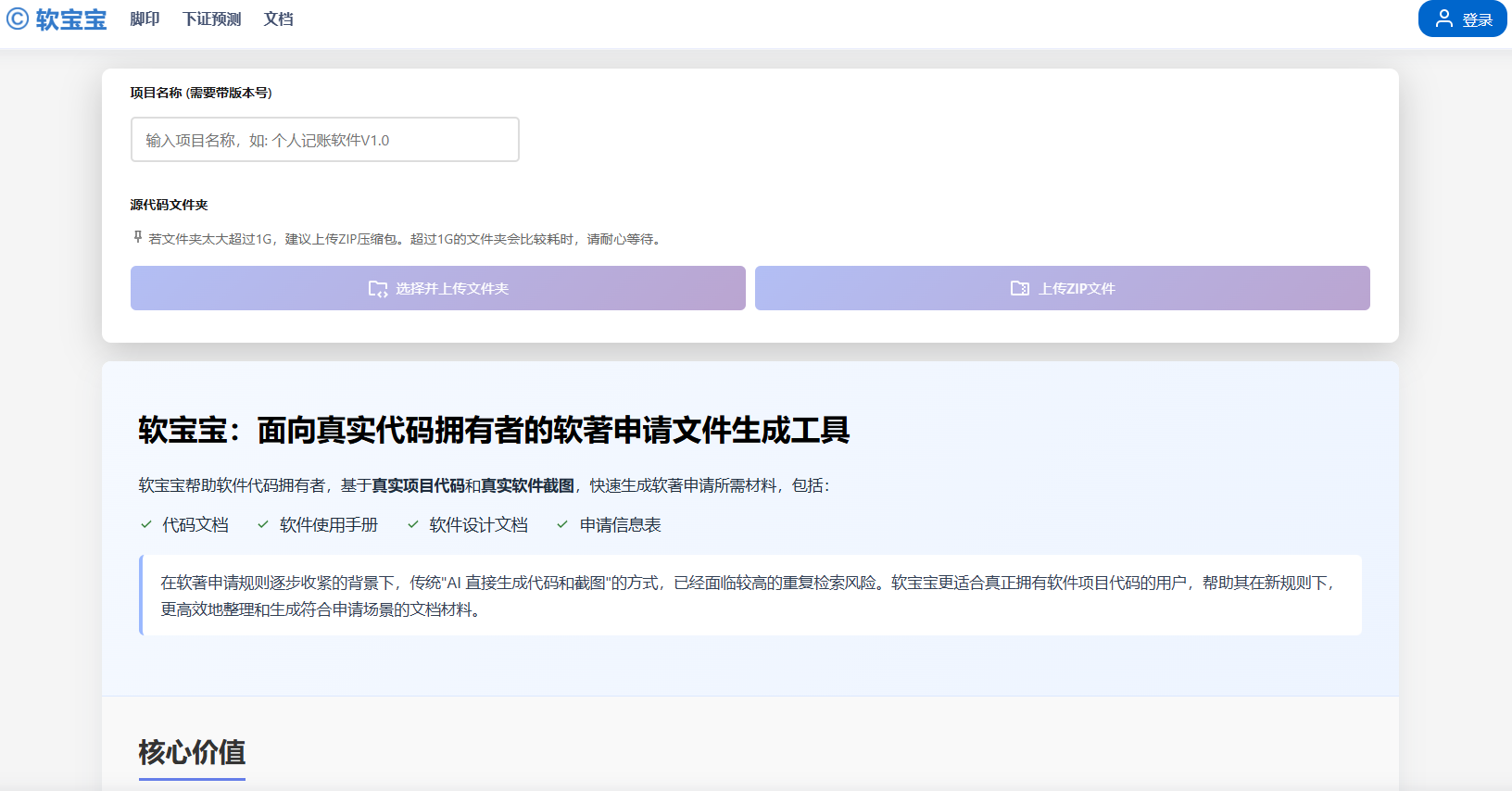Screen dimensions: 1512x791
Task: Click the 软宝宝 brand name link
Action: pyautogui.click(x=71, y=19)
